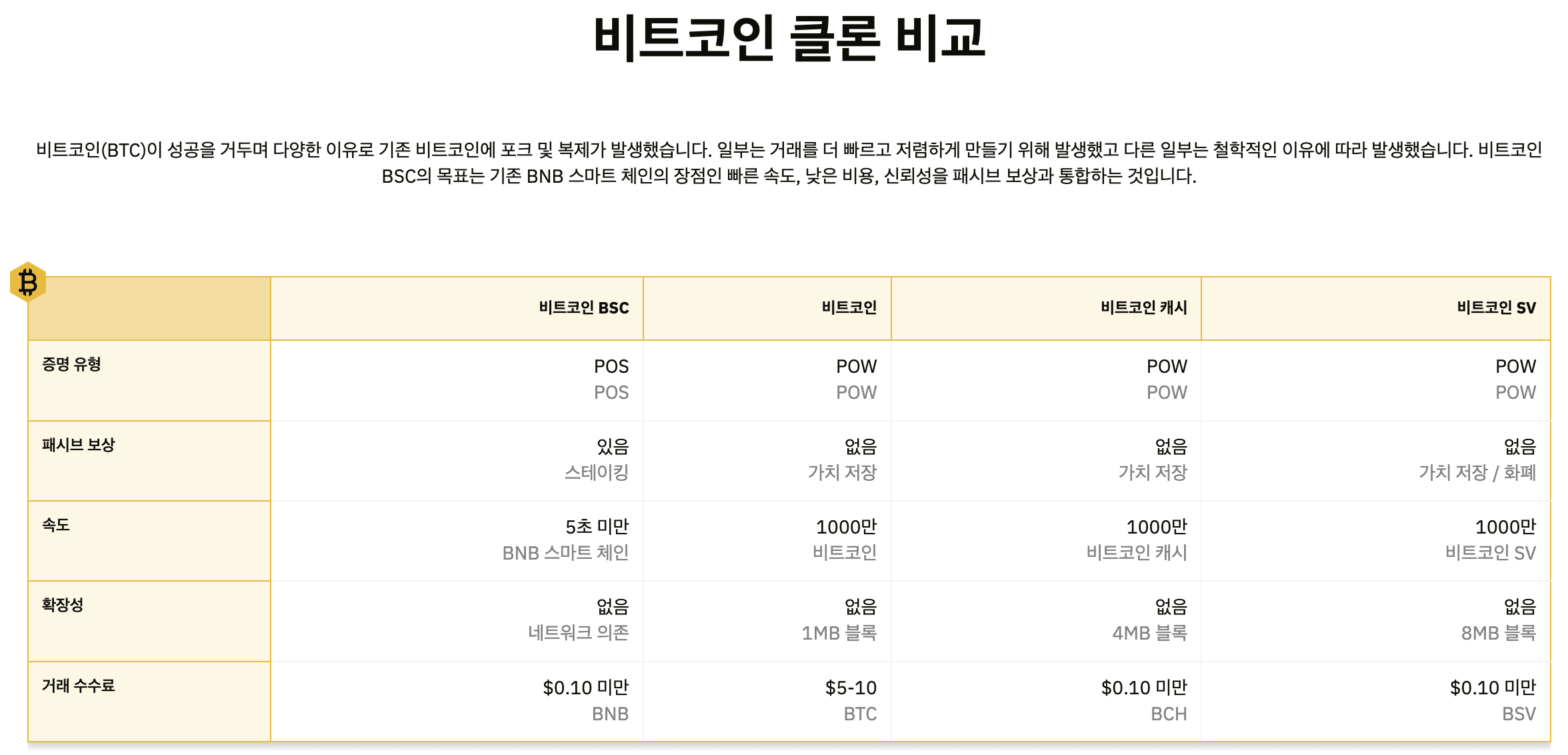
Task: Click the intro paragraph about 비트코인(BTC)
Action: 789,163
